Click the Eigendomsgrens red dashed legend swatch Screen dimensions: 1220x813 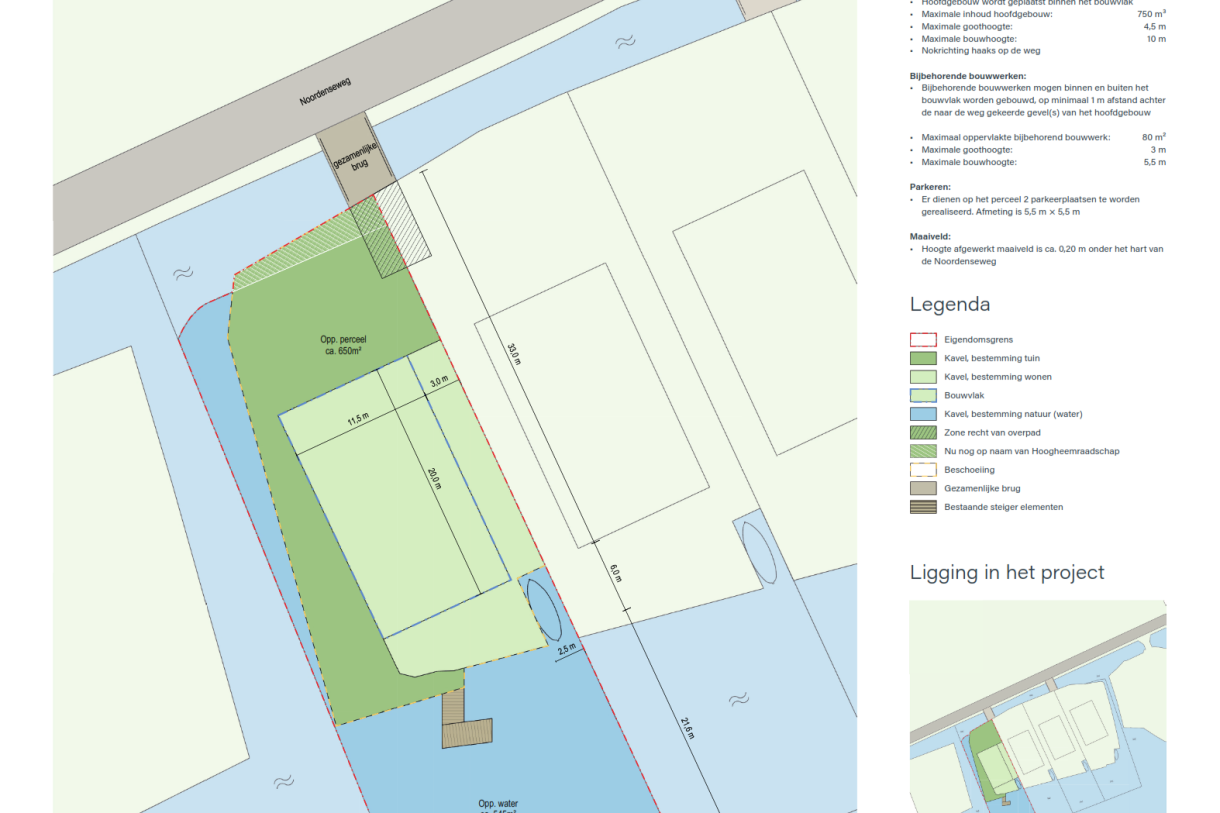[x=922, y=340]
